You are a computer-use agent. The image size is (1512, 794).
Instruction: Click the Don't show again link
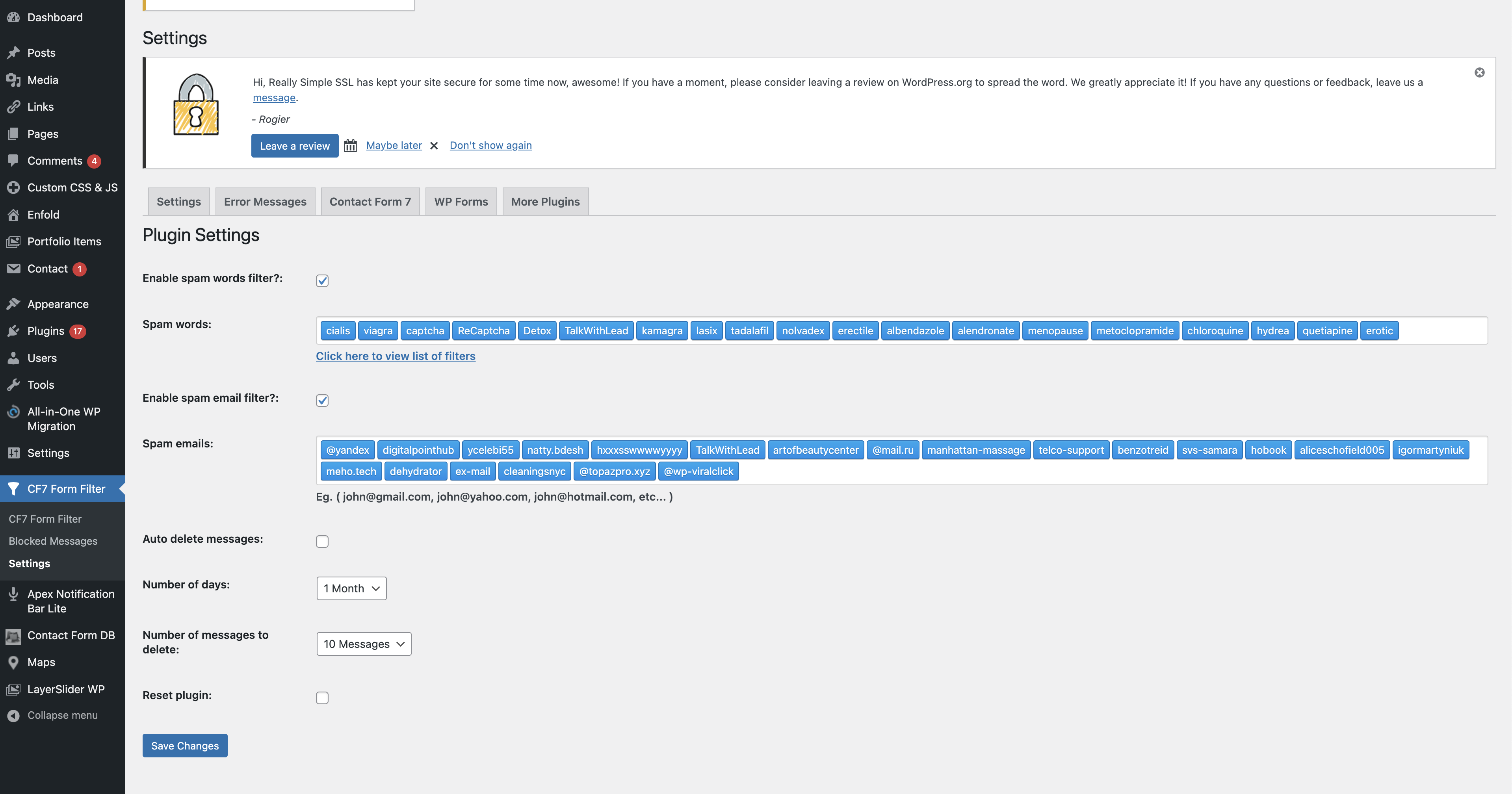tap(491, 146)
